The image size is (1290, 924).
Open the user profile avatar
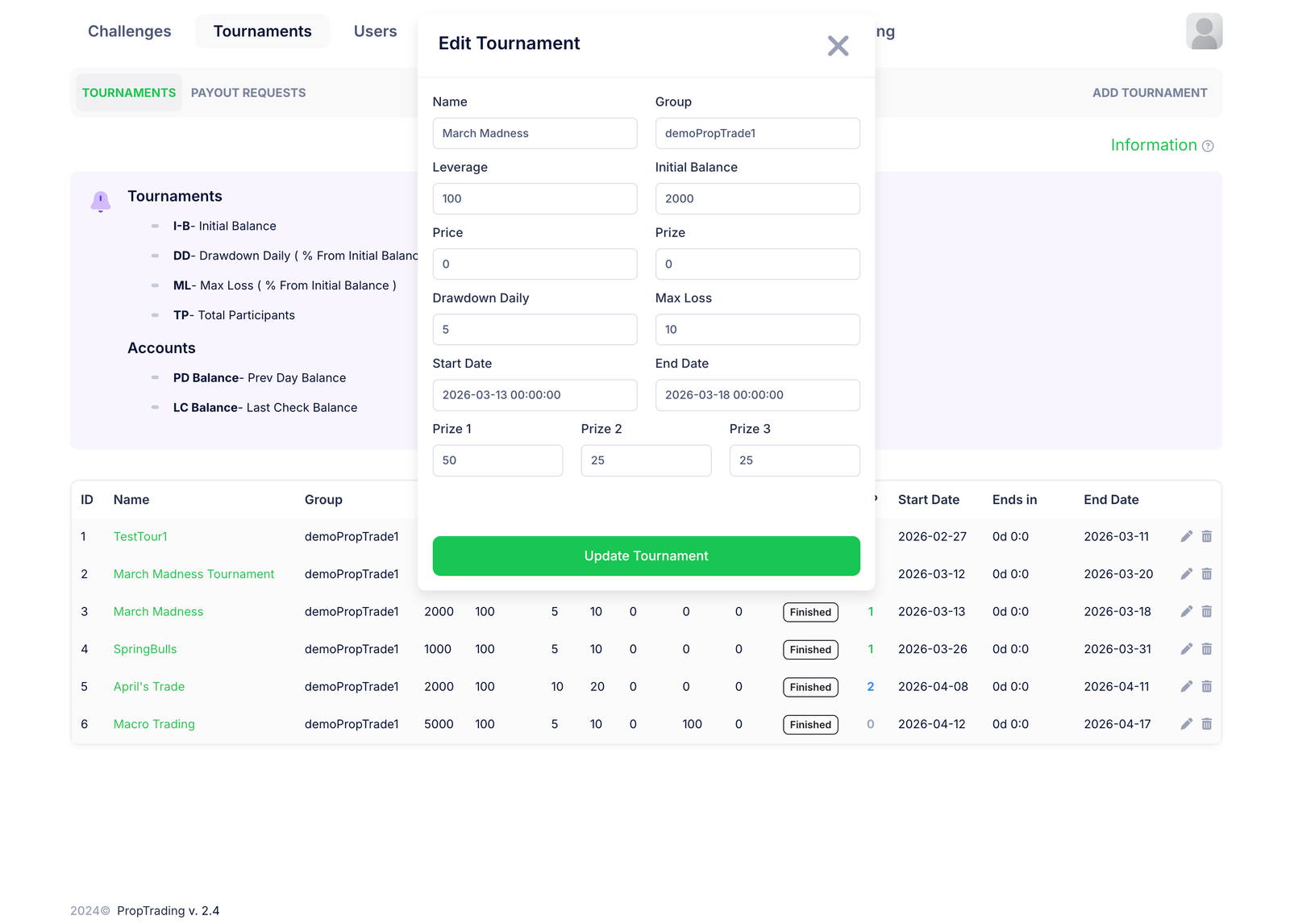1204,31
